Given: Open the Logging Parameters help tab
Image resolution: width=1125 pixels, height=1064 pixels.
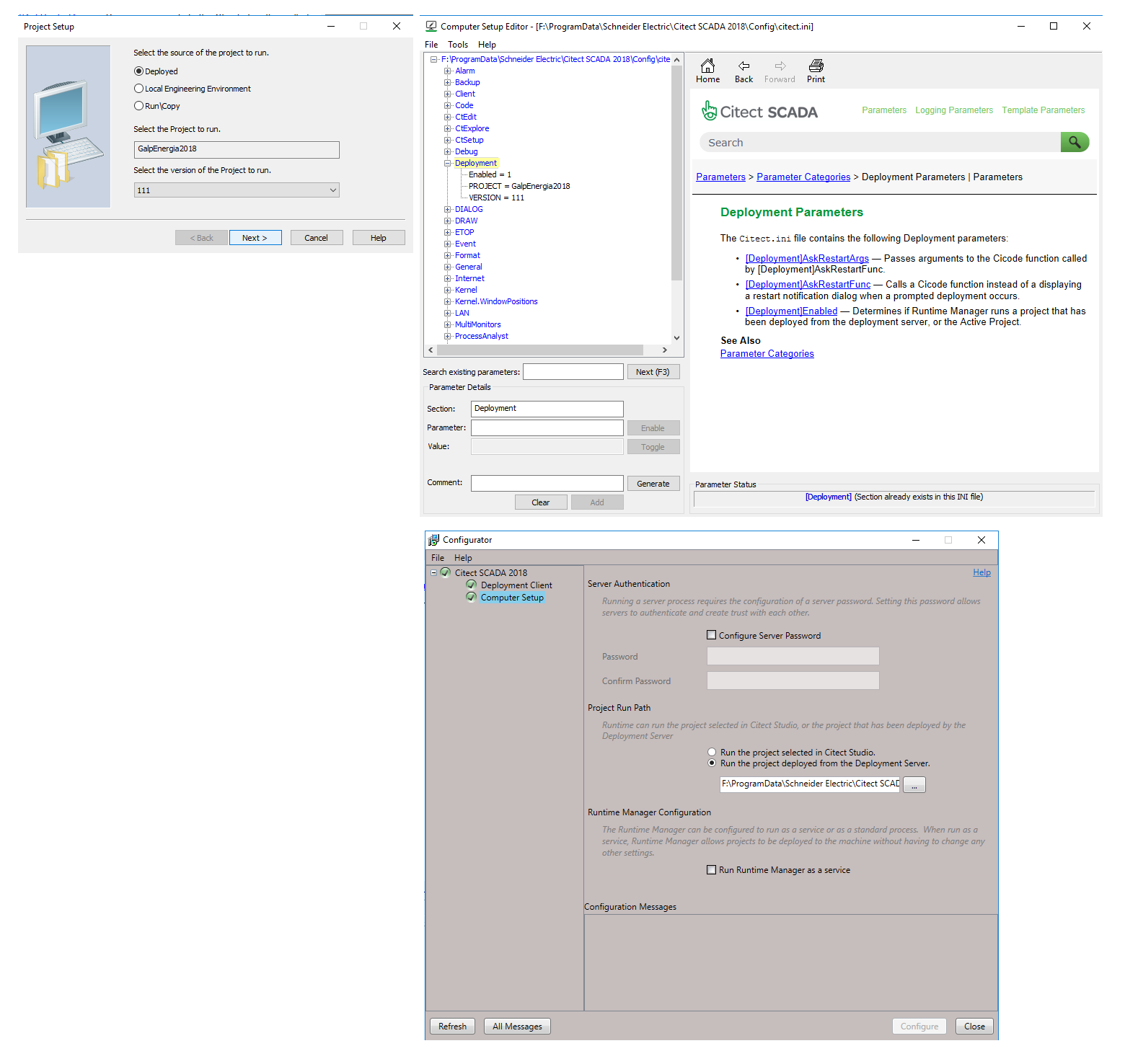Looking at the screenshot, I should (954, 110).
